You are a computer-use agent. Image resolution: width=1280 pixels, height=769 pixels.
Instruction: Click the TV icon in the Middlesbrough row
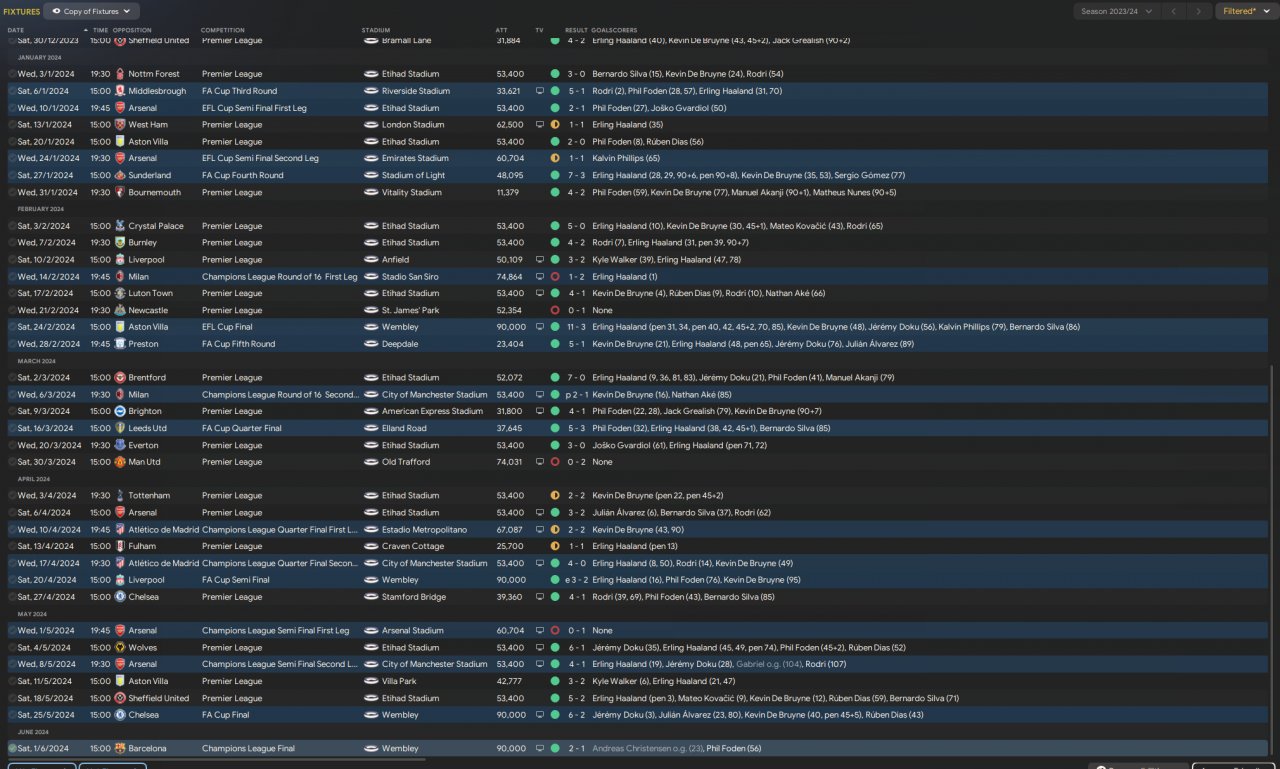540,91
